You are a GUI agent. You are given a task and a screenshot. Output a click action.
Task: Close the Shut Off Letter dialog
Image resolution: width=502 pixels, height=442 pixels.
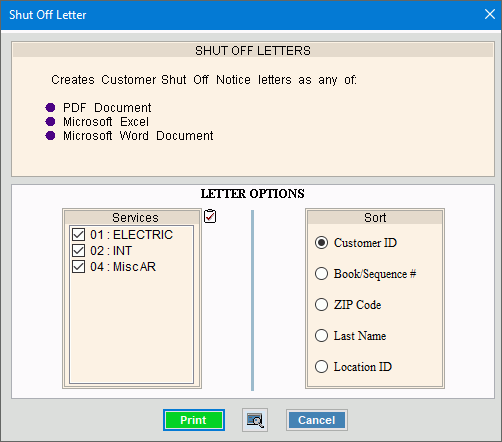(x=490, y=14)
